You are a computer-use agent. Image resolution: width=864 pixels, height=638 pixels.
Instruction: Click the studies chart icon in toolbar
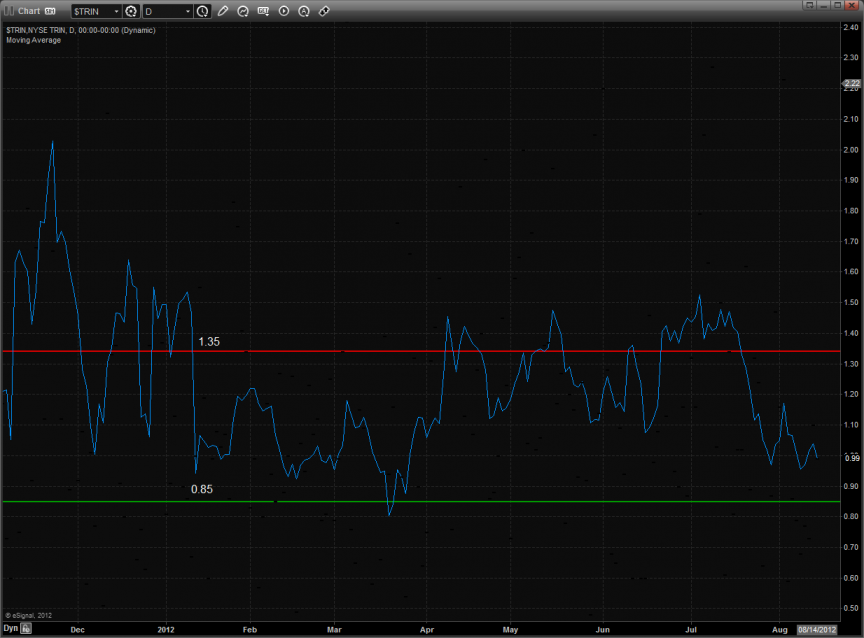tap(243, 11)
